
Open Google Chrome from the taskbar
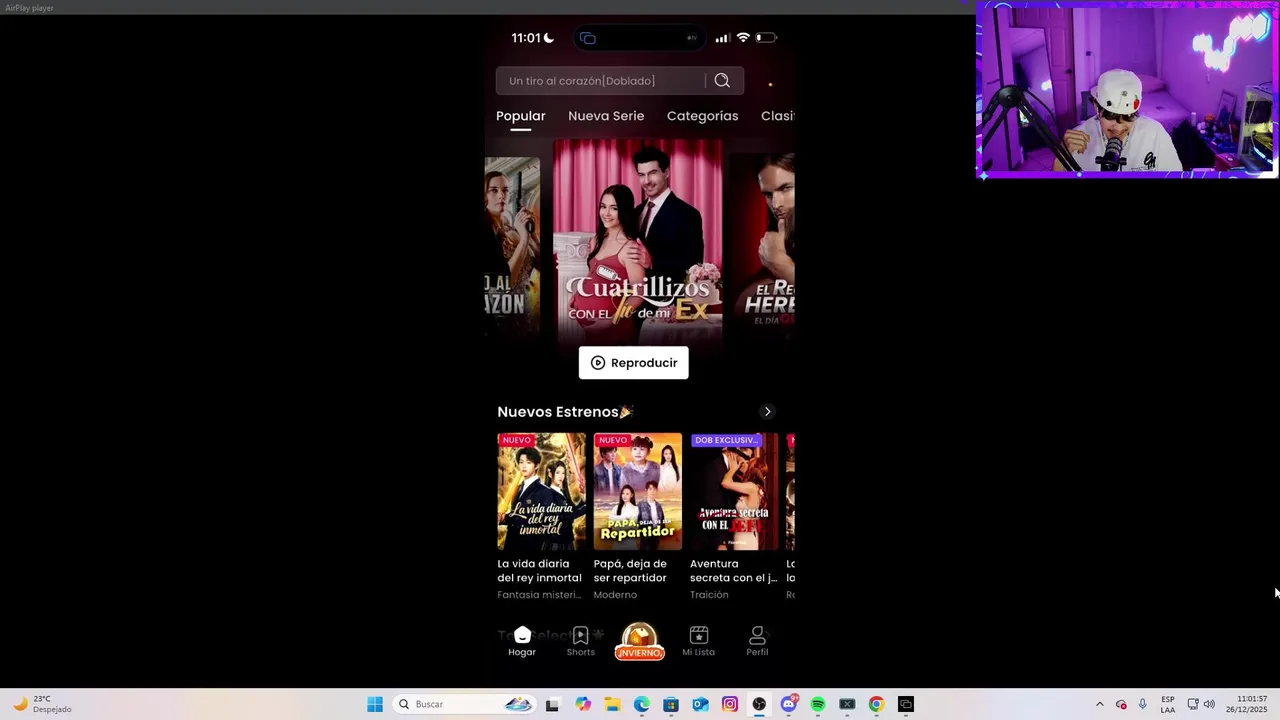876,704
